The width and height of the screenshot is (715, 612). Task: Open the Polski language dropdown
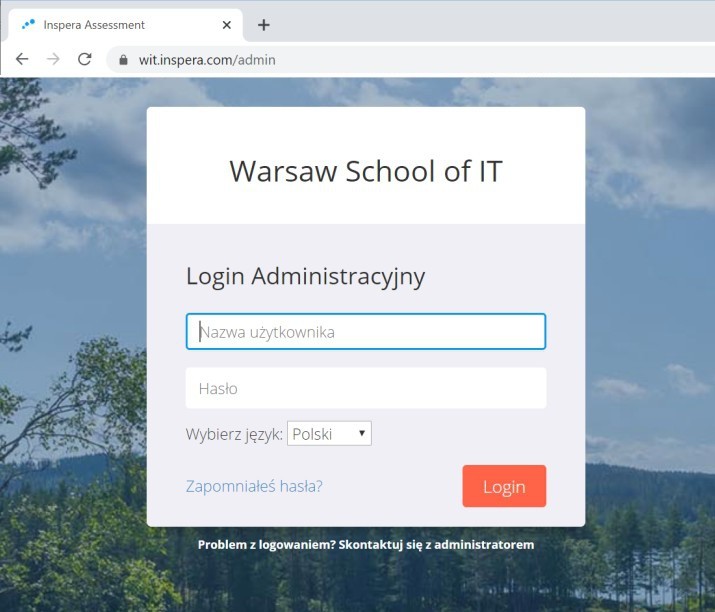329,434
